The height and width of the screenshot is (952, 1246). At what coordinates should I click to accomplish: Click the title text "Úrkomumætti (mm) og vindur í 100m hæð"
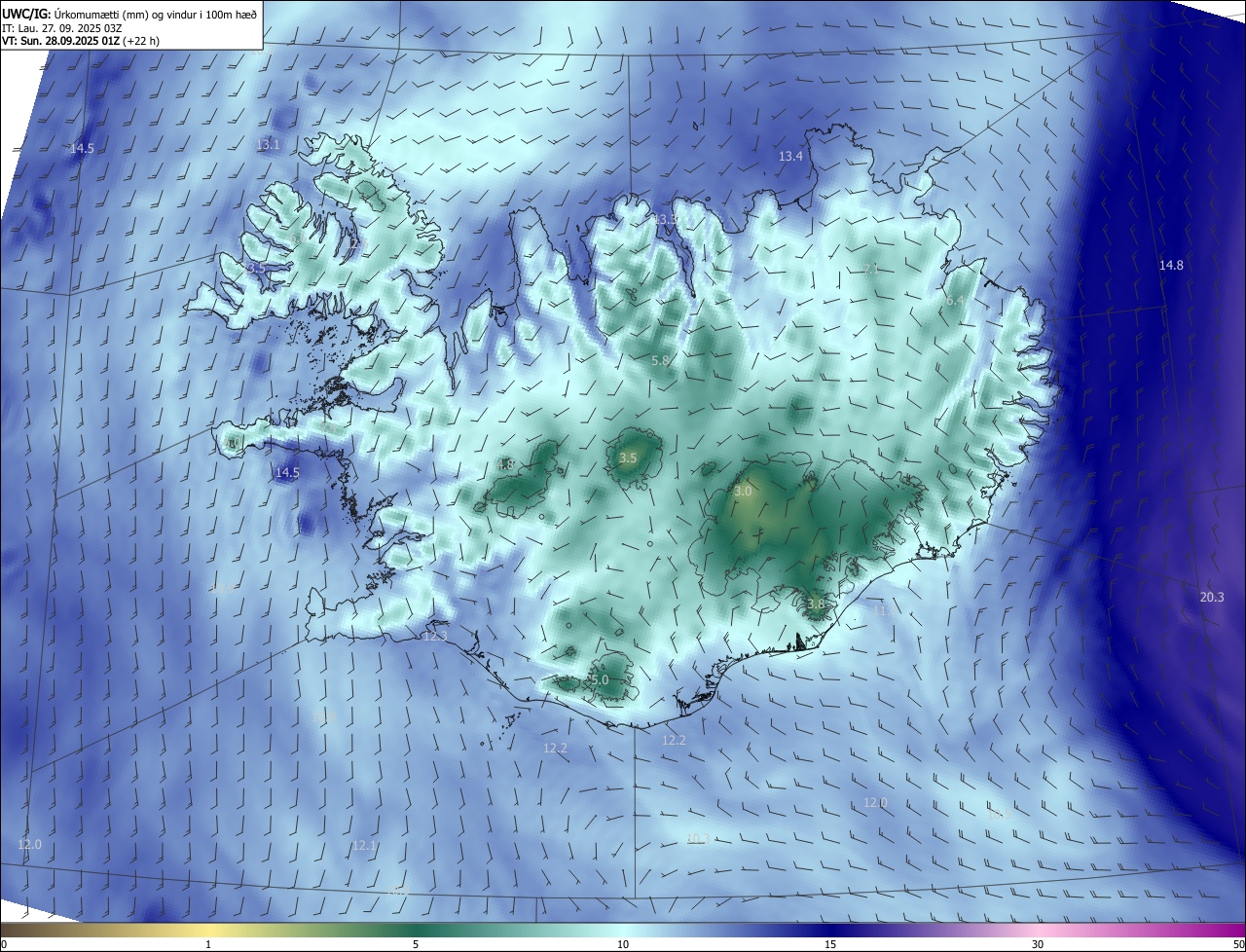tap(156, 13)
